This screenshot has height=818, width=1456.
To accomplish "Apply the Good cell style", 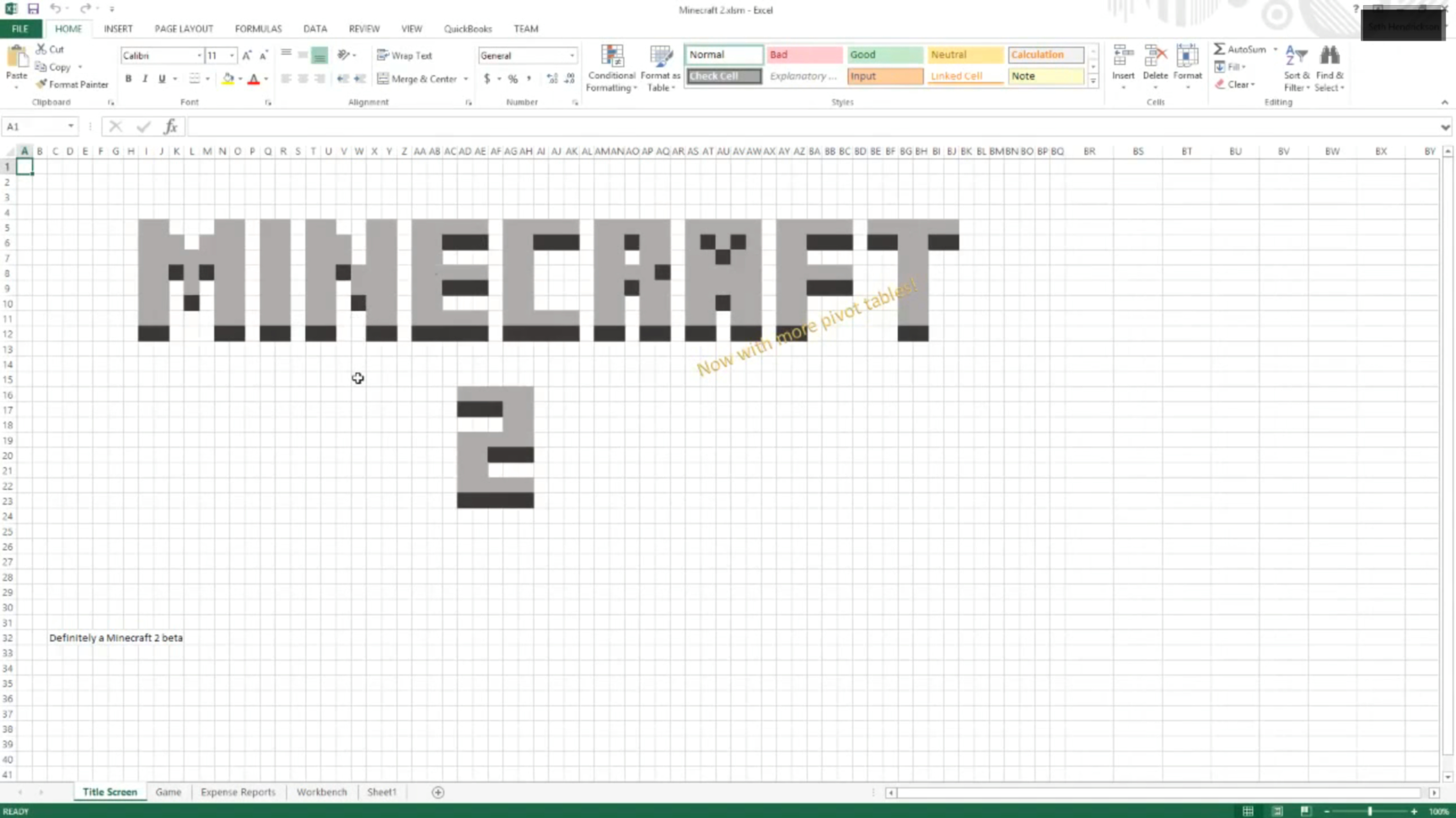I will click(x=884, y=54).
